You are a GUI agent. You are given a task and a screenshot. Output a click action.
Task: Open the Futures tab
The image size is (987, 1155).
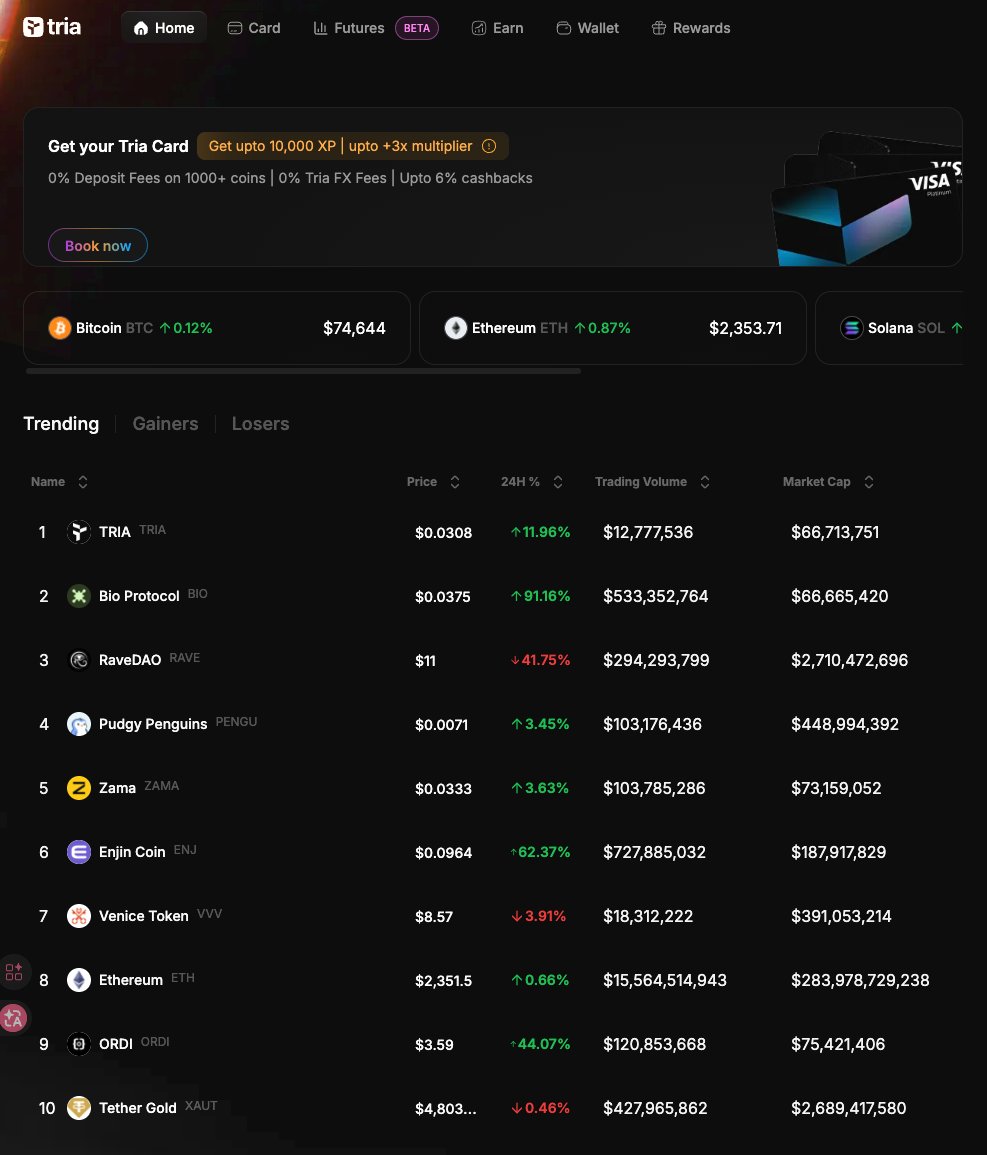(349, 28)
